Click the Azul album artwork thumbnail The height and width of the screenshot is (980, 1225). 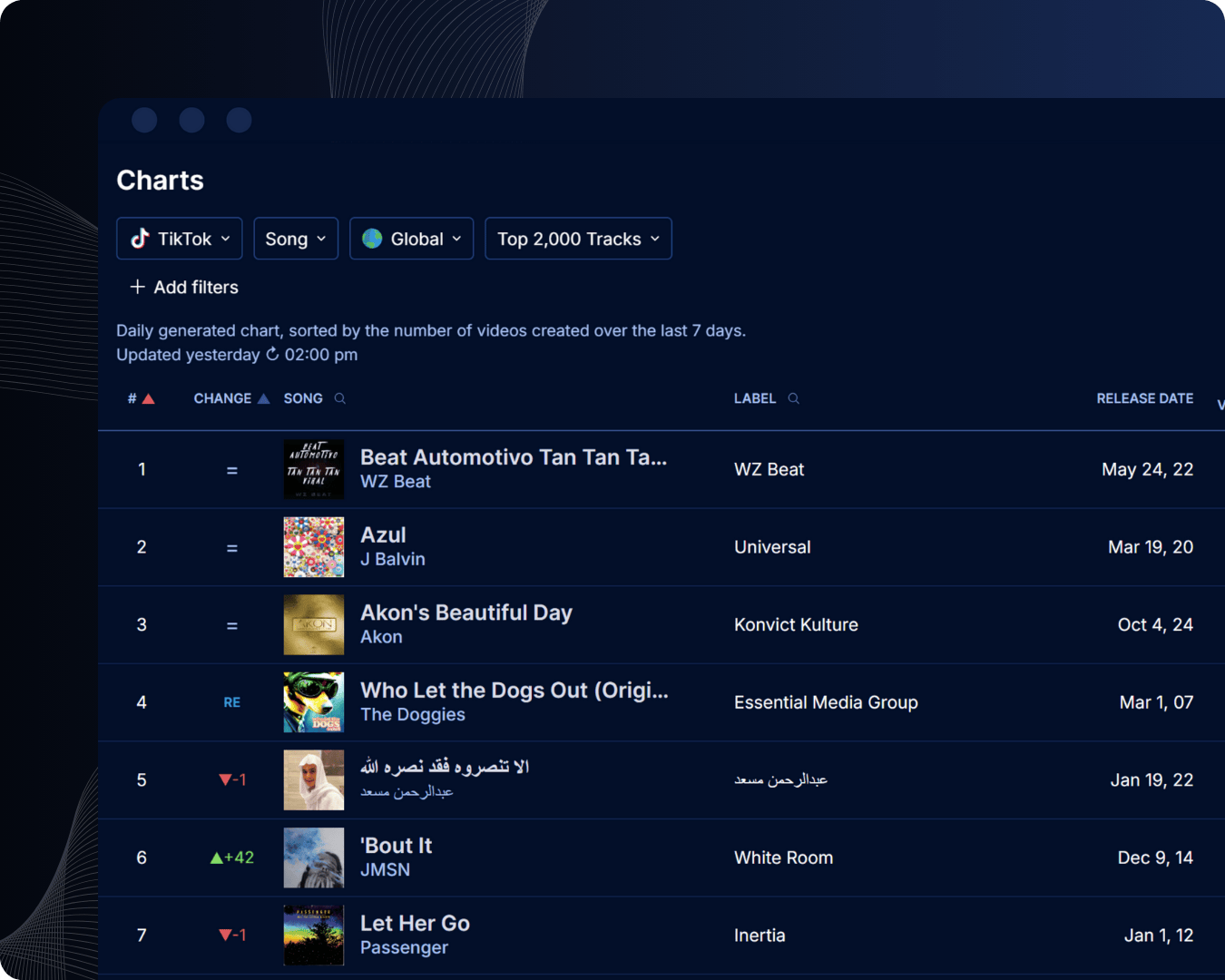coord(314,547)
